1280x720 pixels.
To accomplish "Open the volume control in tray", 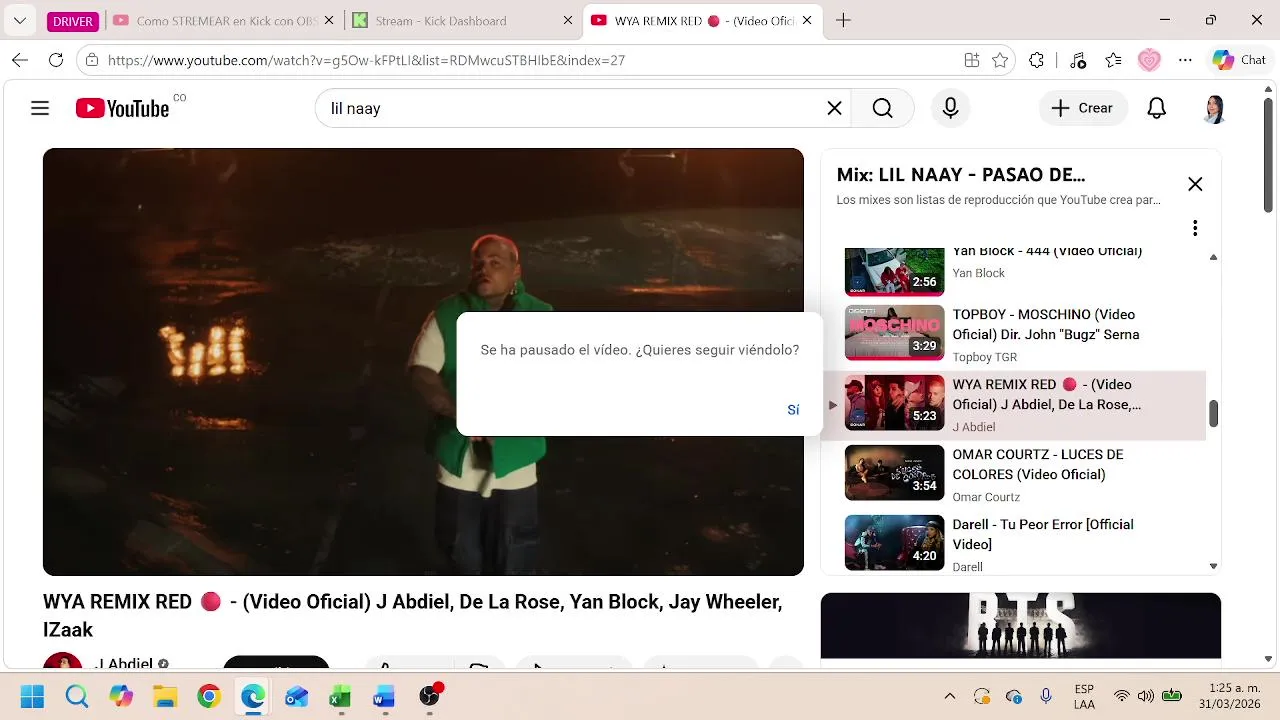I will pyautogui.click(x=1146, y=696).
